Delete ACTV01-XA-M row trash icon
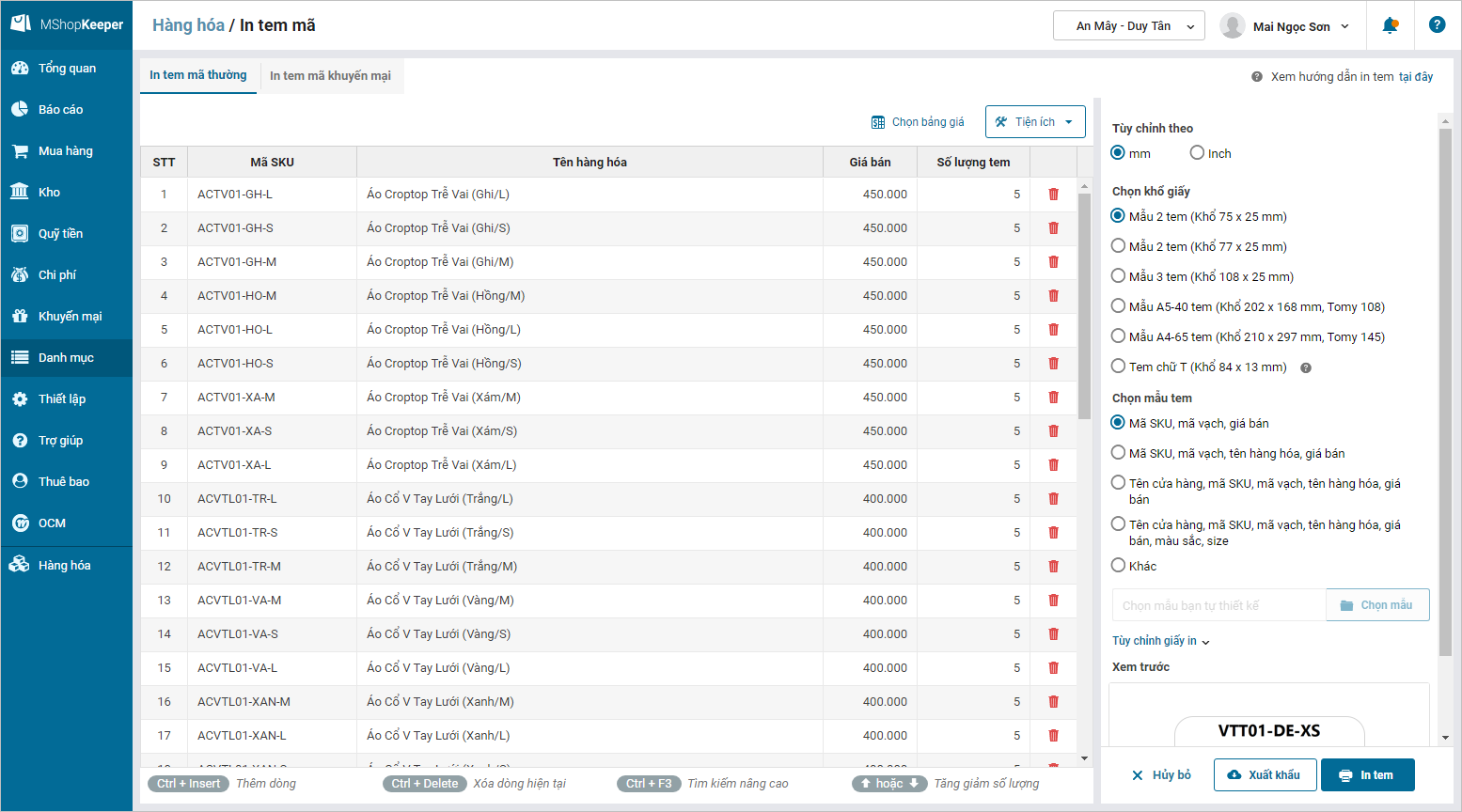This screenshot has width=1462, height=812. tap(1053, 398)
